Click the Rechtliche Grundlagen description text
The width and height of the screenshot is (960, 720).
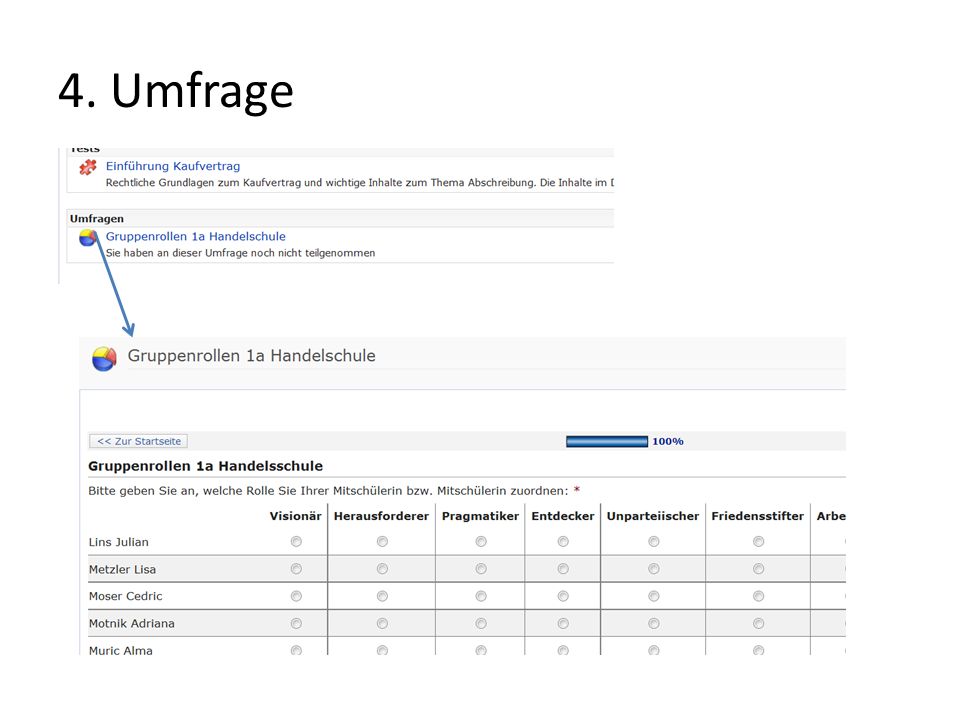click(x=359, y=182)
